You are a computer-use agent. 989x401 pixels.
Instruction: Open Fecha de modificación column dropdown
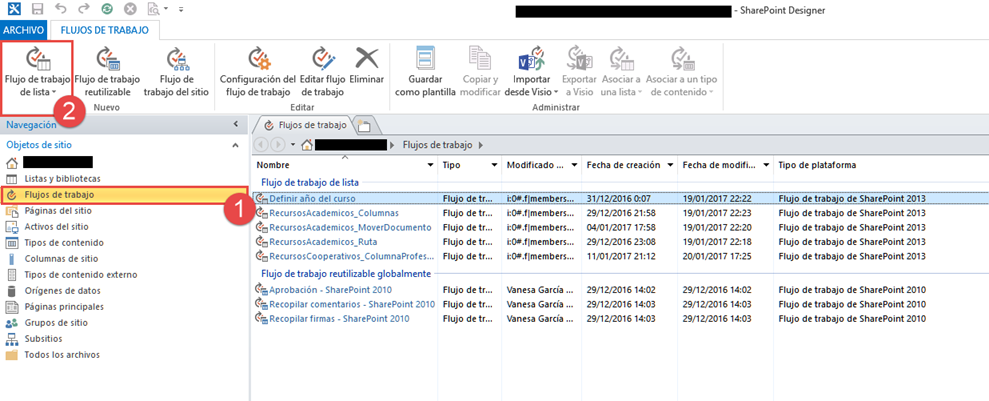point(766,165)
